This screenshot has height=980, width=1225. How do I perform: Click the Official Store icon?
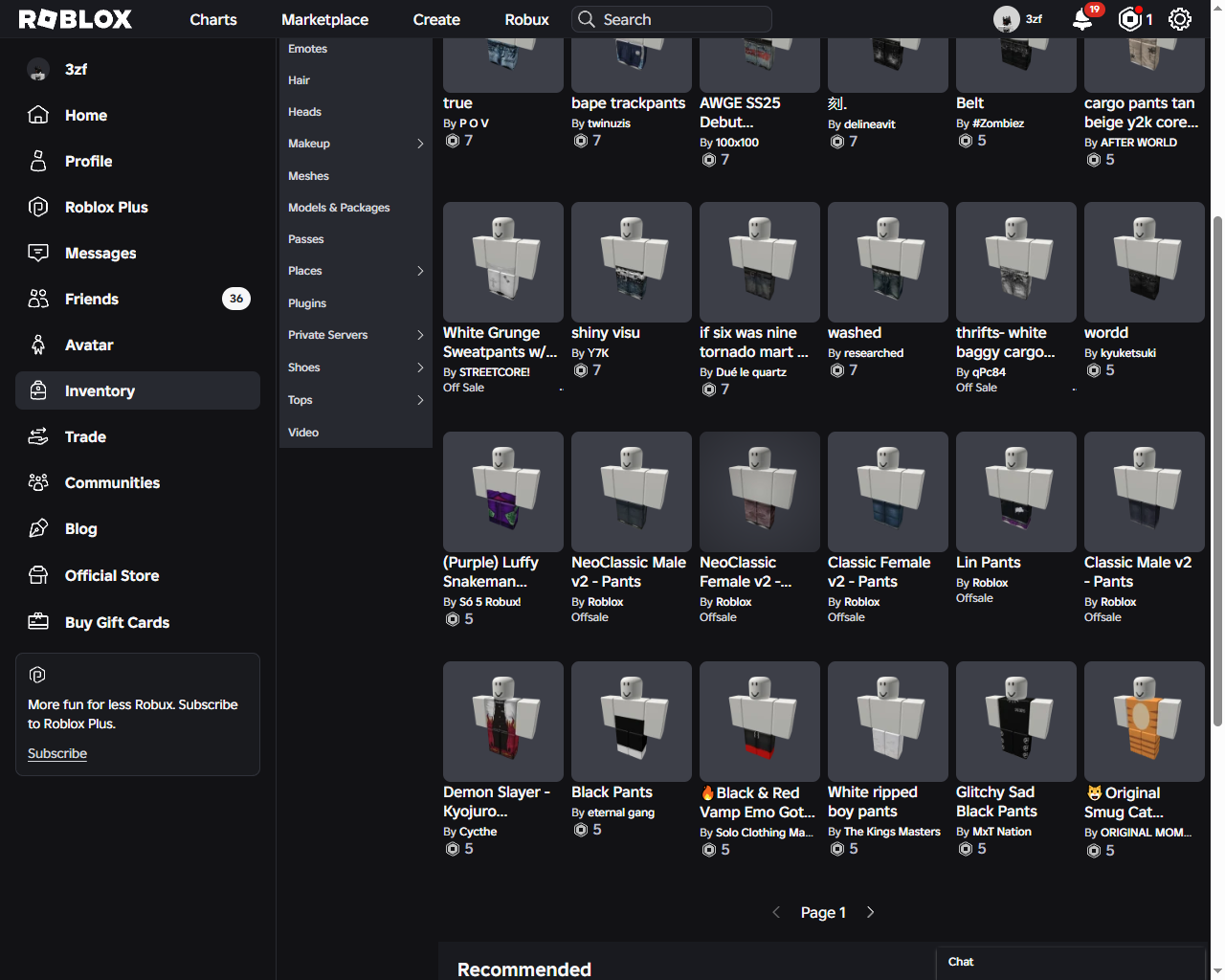click(38, 575)
